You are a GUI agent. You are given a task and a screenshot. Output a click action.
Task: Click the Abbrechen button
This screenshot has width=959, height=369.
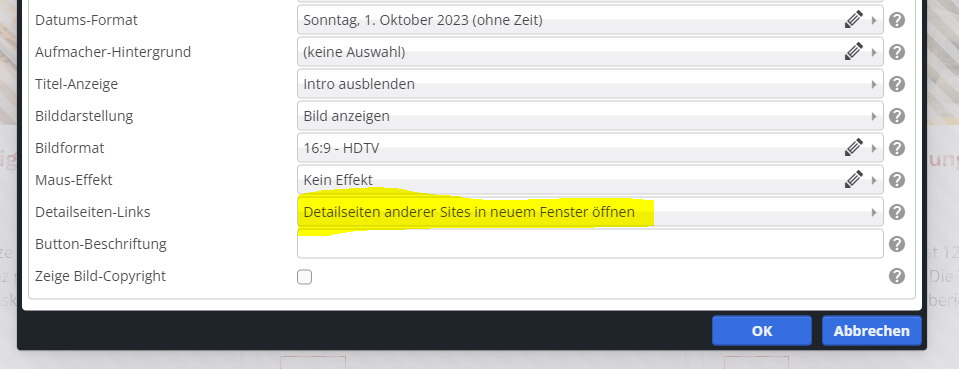(872, 331)
